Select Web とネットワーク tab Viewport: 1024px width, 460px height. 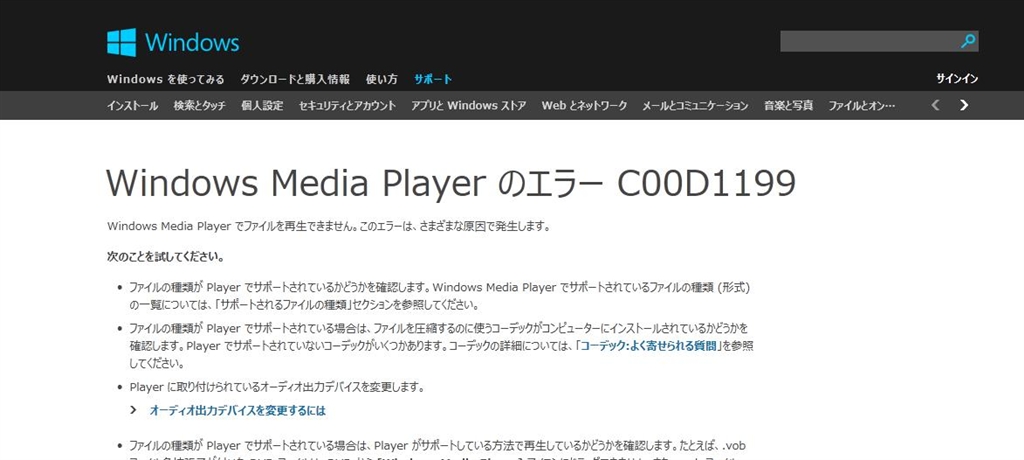coord(584,105)
